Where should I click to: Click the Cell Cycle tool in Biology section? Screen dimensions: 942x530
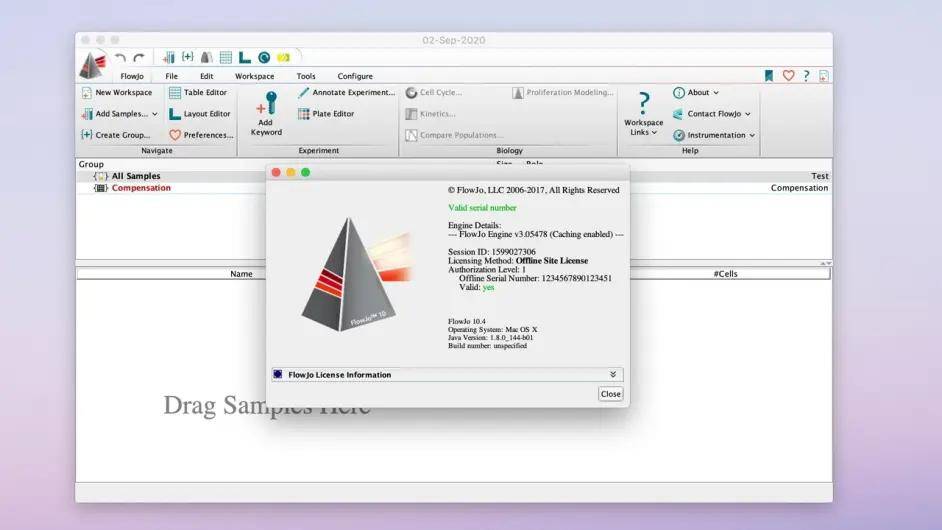click(x=434, y=93)
